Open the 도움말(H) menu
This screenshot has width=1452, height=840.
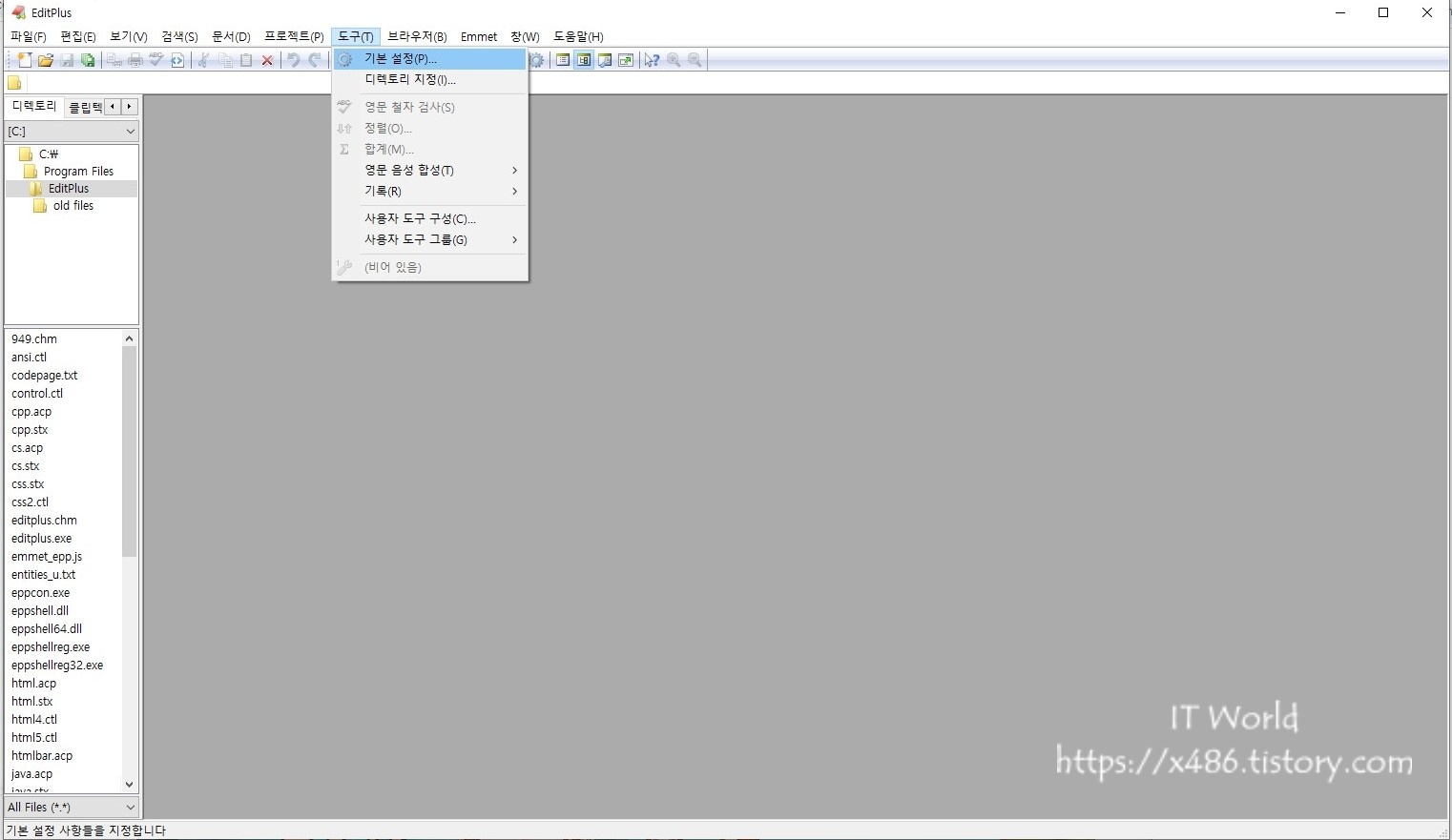pyautogui.click(x=578, y=36)
